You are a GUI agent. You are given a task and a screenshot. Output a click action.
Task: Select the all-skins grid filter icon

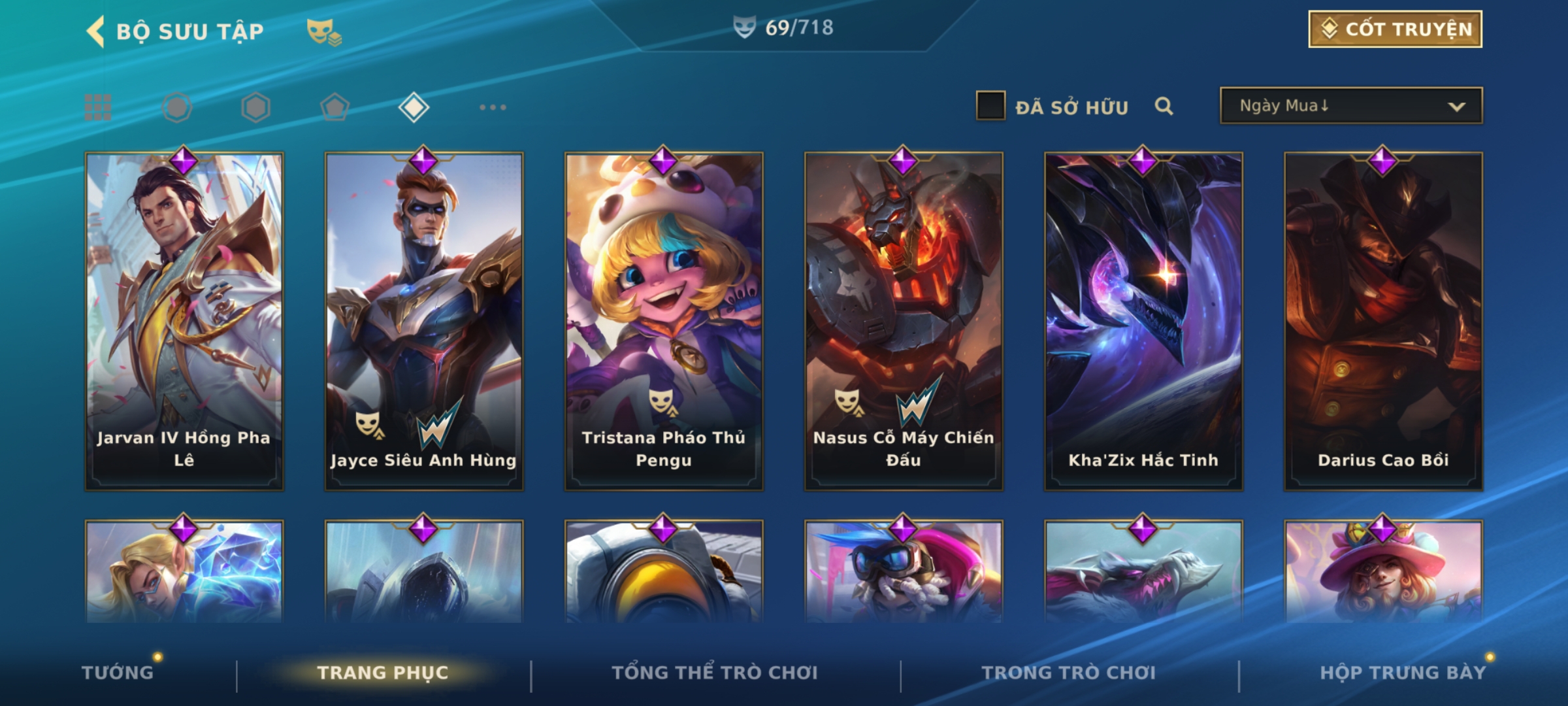tap(98, 107)
